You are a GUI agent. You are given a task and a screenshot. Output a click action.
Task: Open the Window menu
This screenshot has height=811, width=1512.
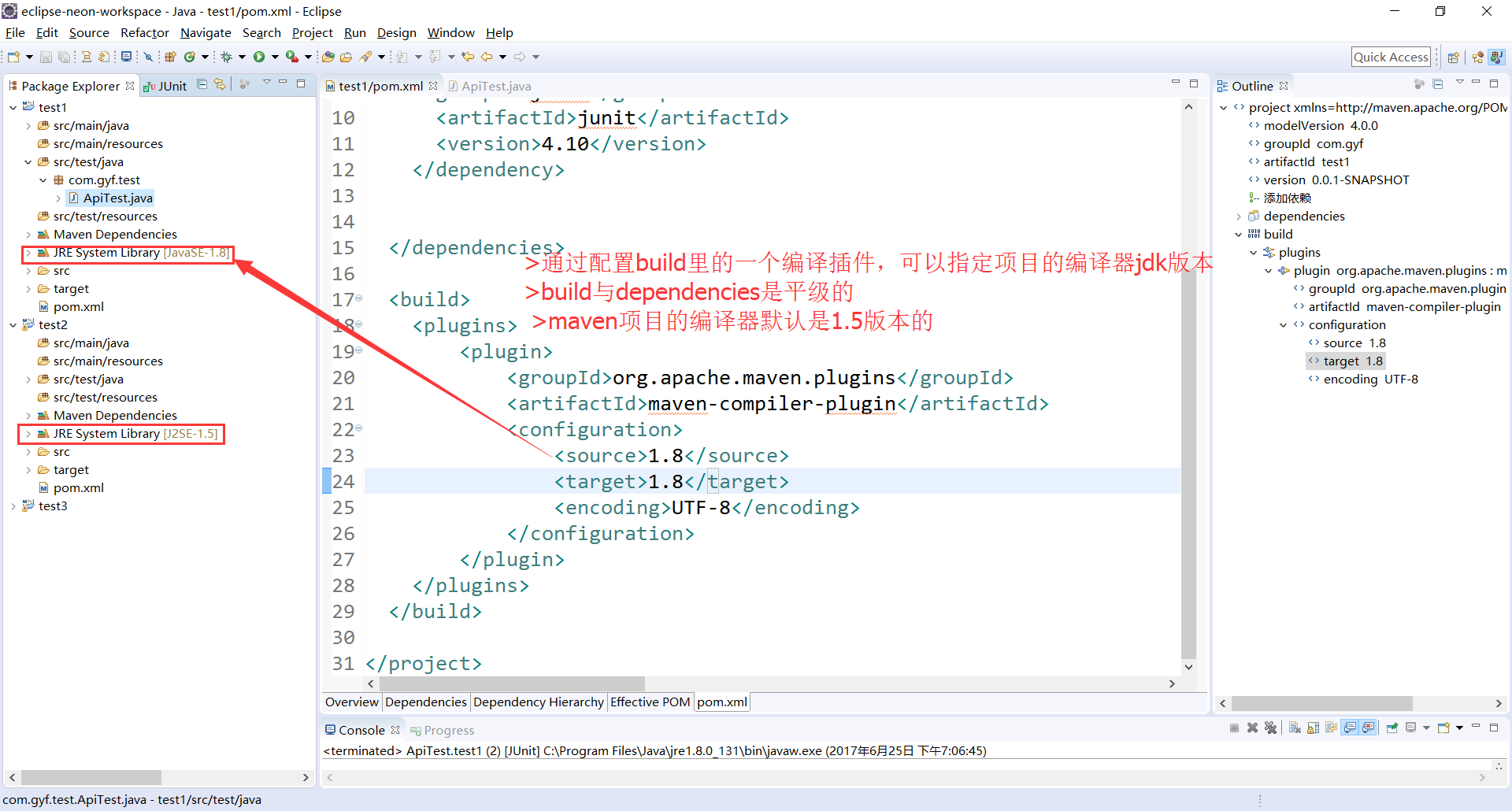tap(450, 33)
